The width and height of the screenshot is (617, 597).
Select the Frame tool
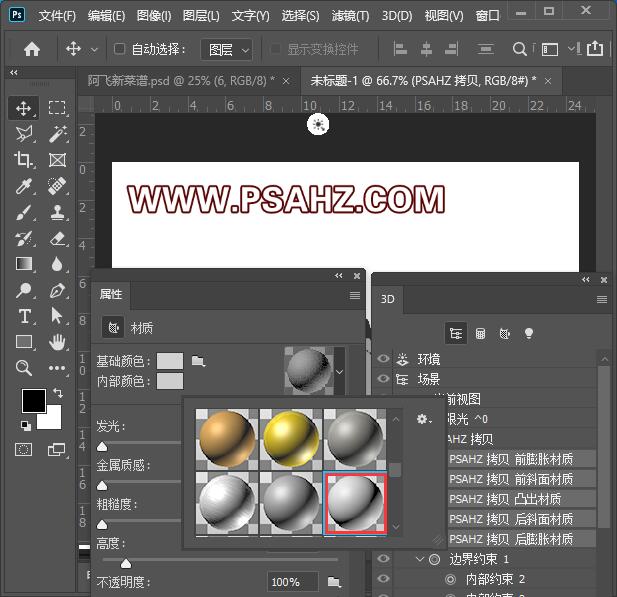click(57, 160)
